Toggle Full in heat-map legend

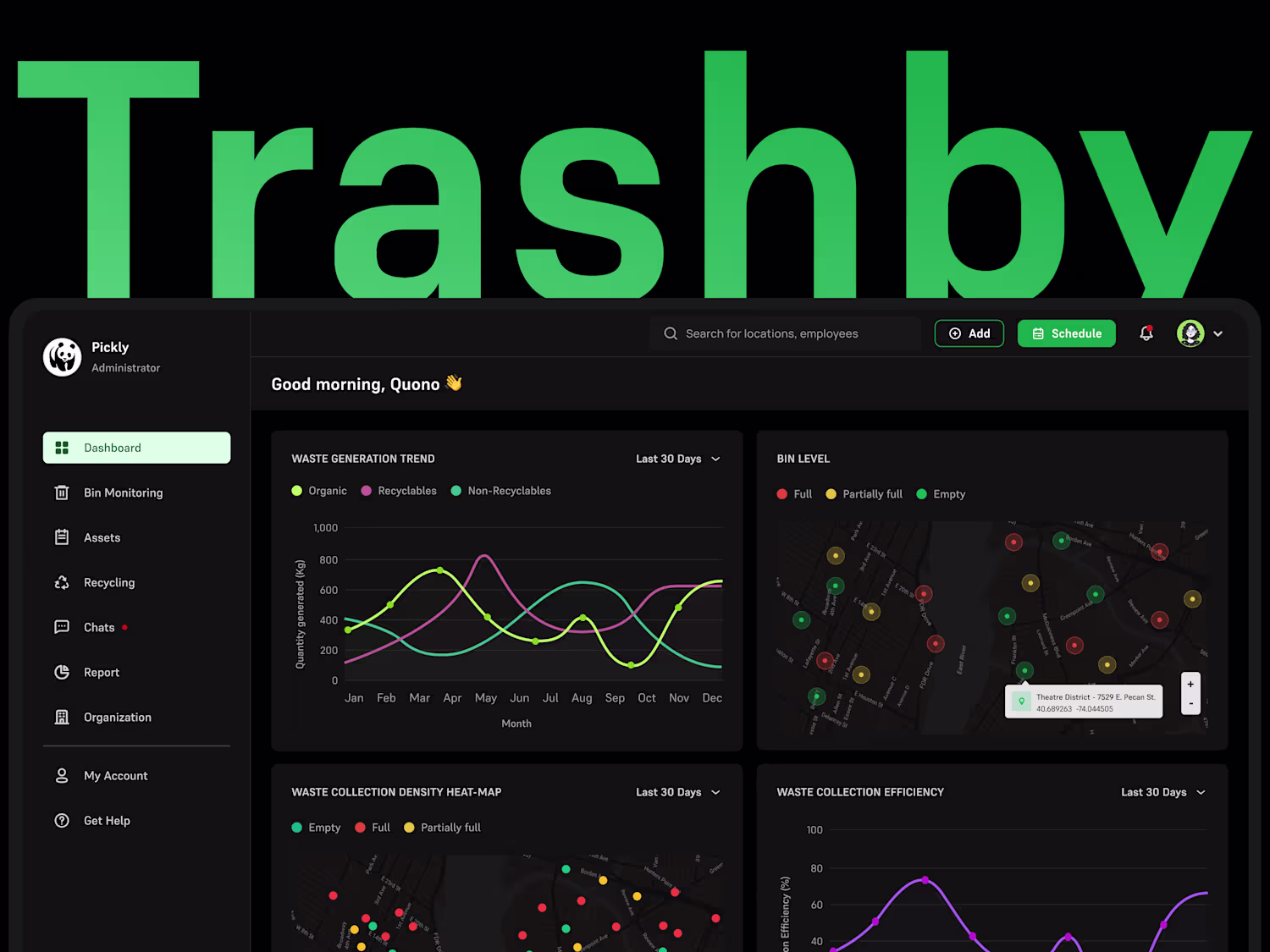(x=373, y=828)
